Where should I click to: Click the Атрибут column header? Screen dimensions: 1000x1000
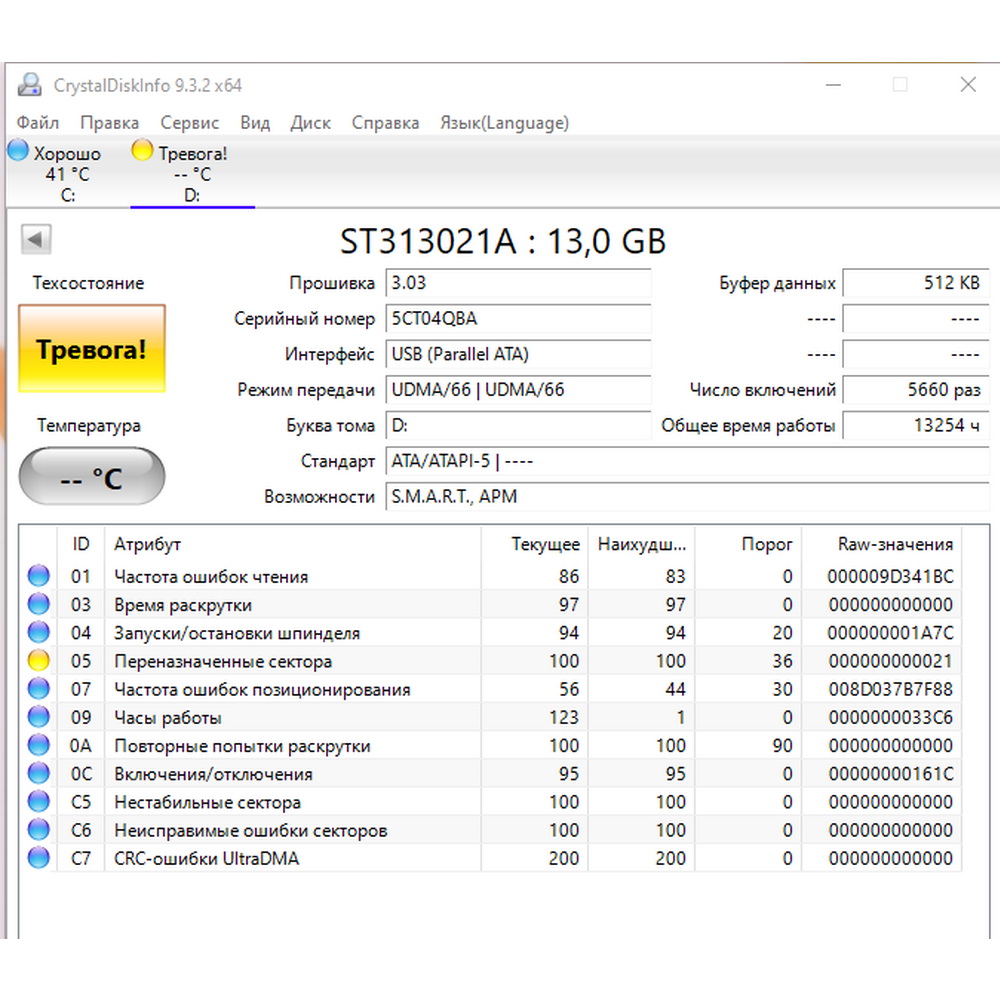pyautogui.click(x=293, y=544)
